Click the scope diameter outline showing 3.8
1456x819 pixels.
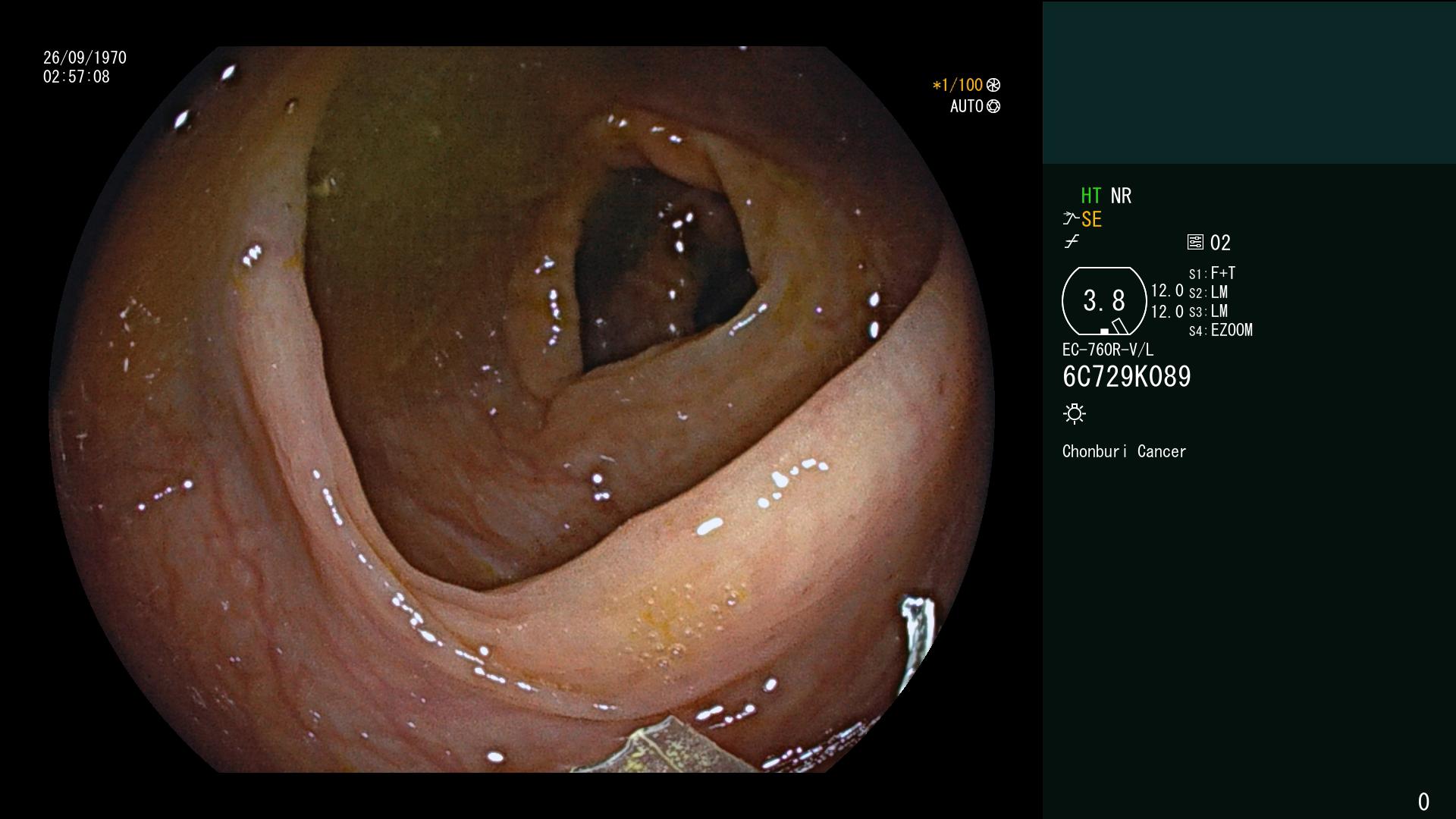tap(1104, 301)
